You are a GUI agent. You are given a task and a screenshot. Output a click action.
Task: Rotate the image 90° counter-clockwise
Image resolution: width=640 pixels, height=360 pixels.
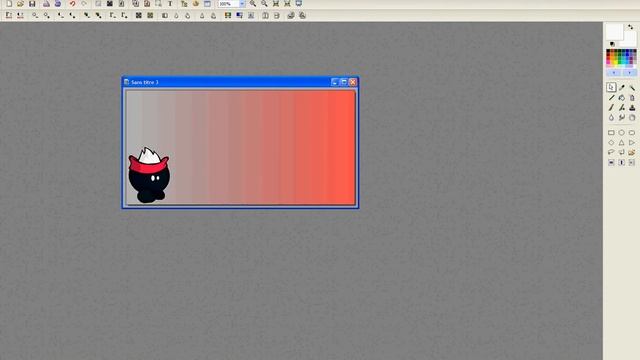[x=291, y=16]
